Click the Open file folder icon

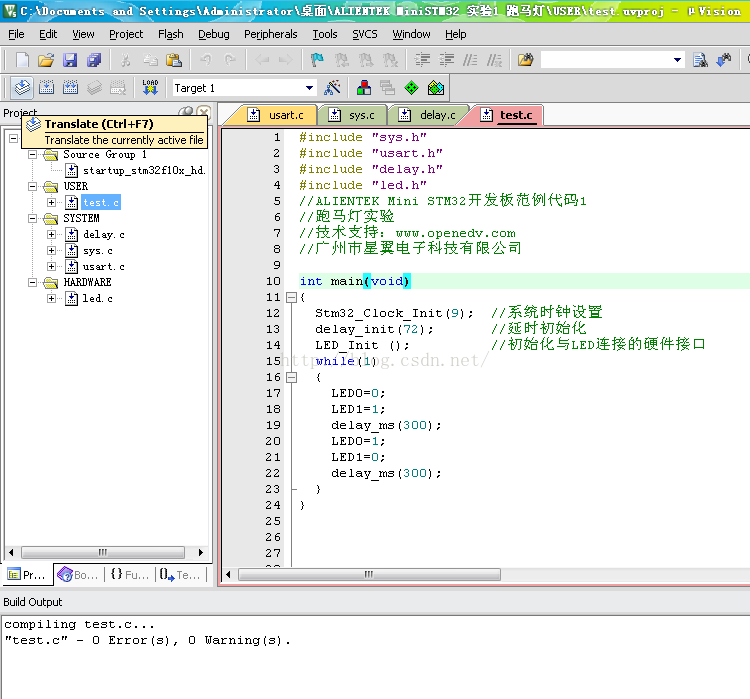tap(46, 60)
